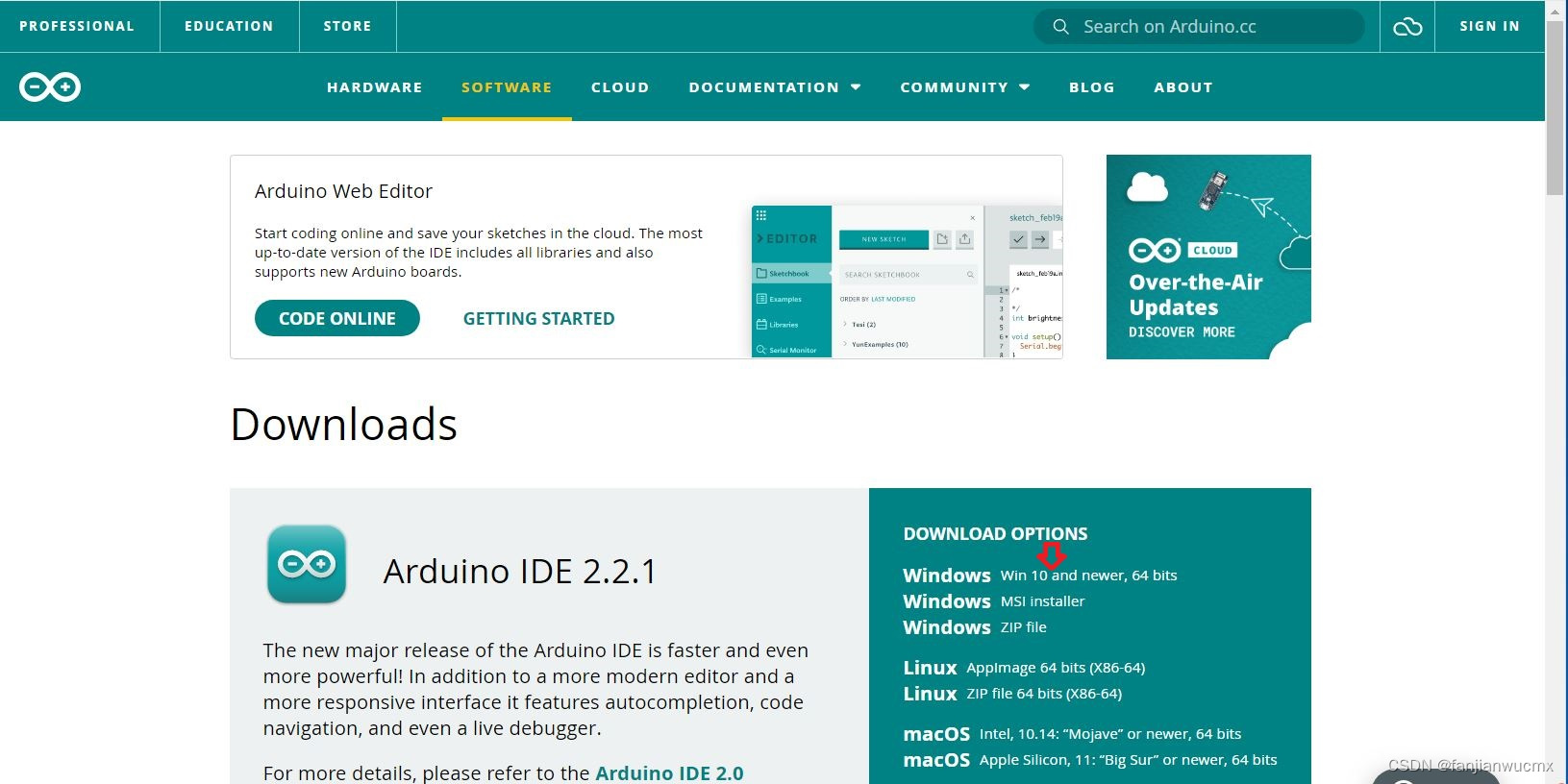Screen dimensions: 1568x784
Task: Click the Download Options heading
Action: point(995,534)
